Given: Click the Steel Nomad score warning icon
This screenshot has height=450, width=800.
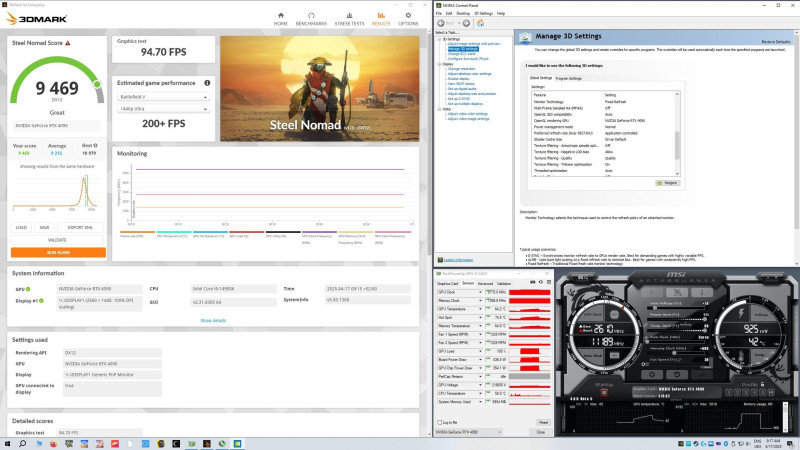Looking at the screenshot, I should (68, 43).
